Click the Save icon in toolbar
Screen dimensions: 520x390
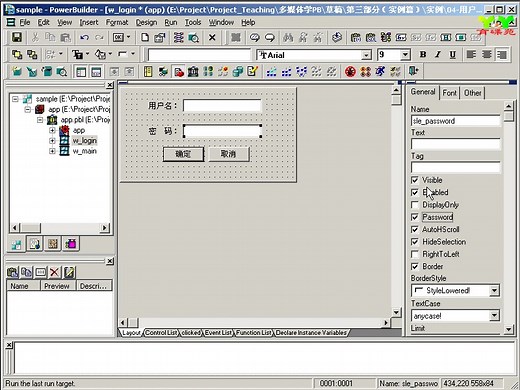point(17,37)
